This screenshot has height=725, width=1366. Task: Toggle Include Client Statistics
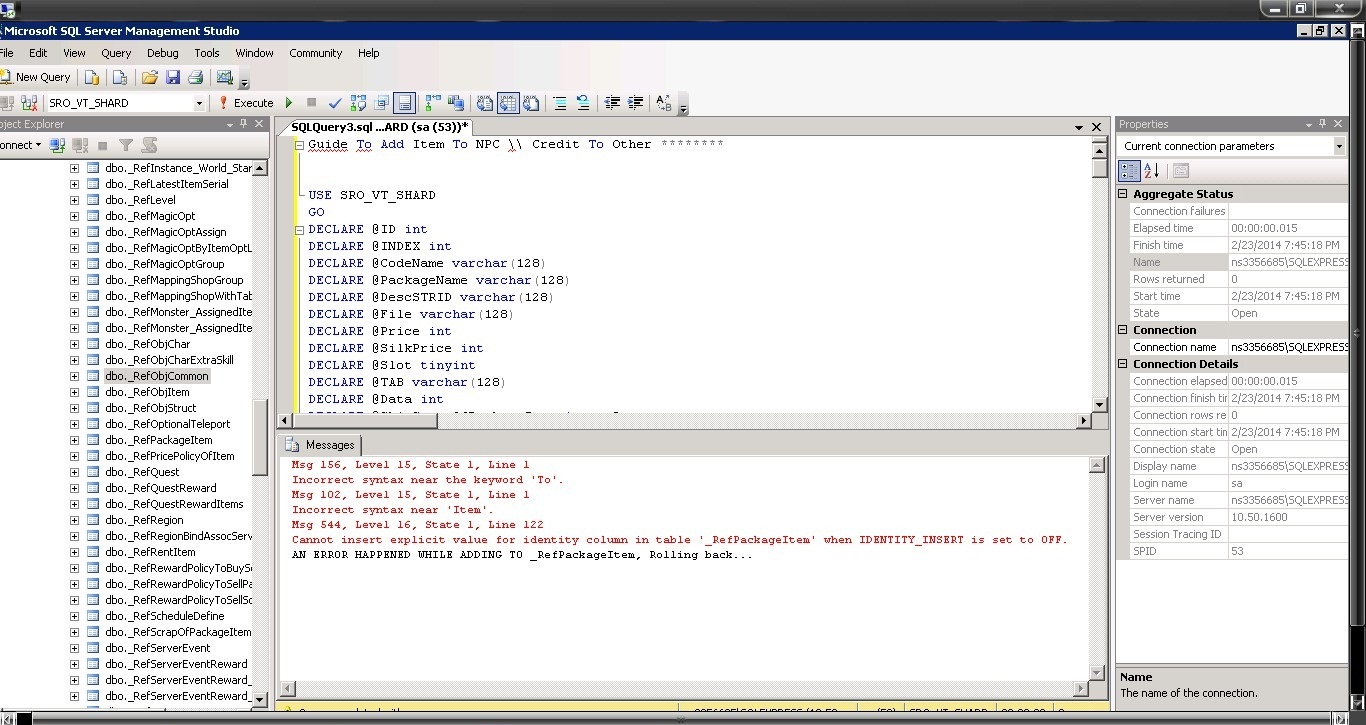(x=456, y=103)
